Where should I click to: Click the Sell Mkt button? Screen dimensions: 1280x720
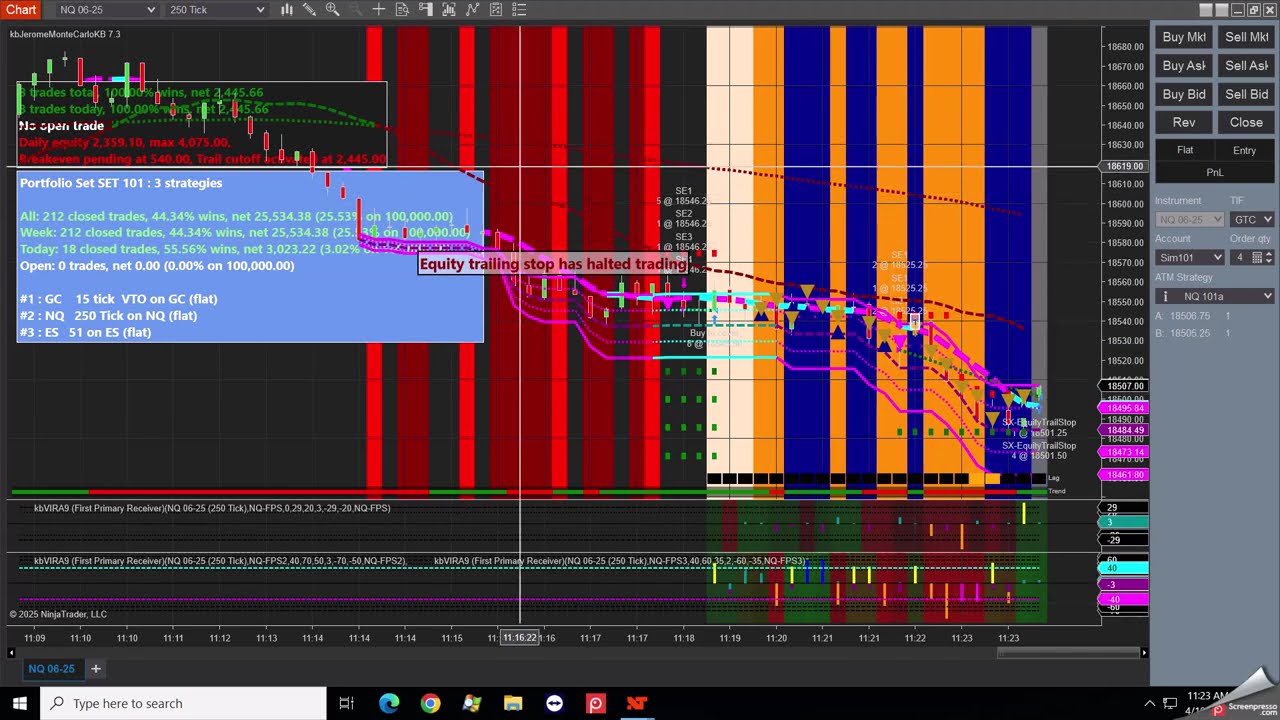click(x=1246, y=37)
